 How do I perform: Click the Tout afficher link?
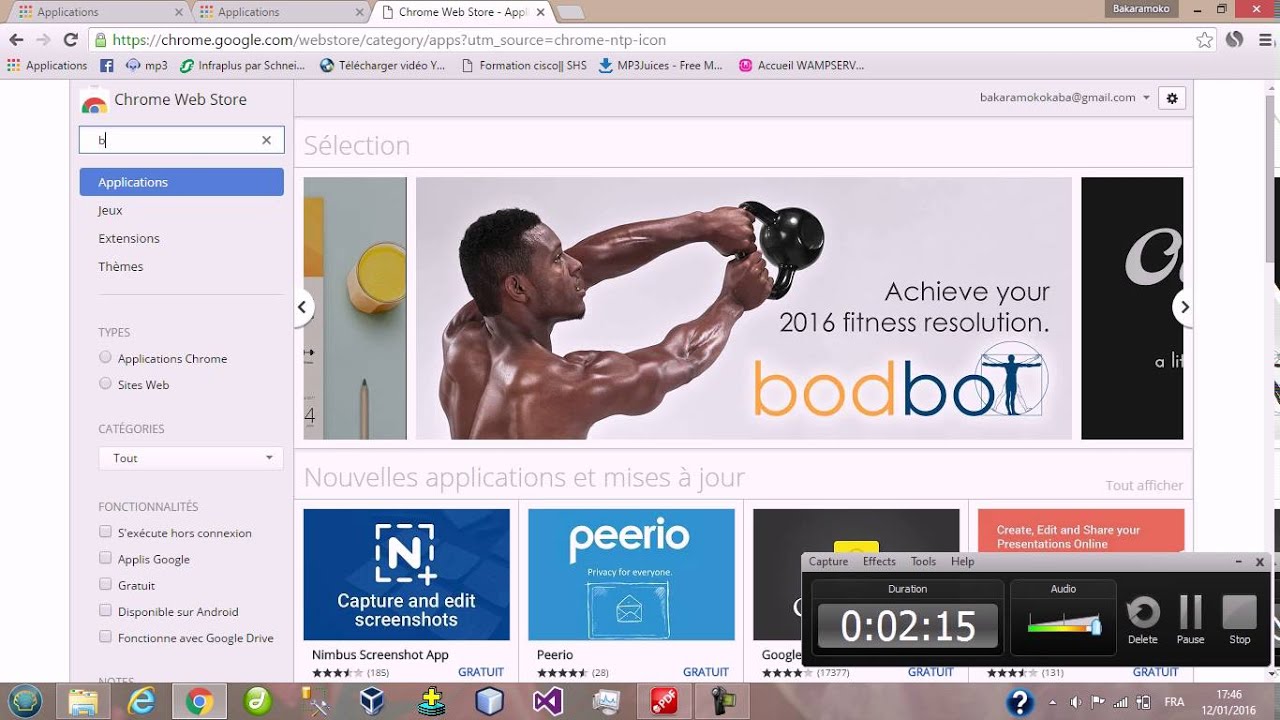[x=1144, y=485]
